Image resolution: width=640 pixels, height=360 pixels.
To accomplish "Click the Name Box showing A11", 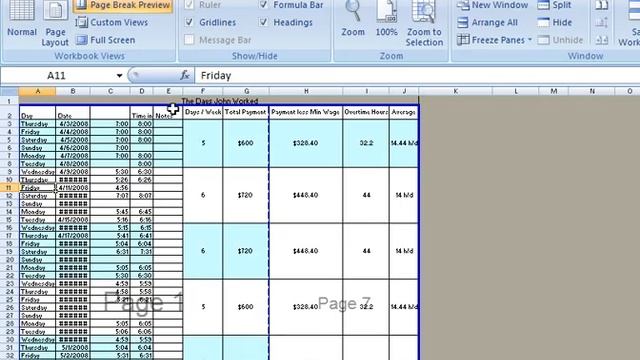I will 57,76.
